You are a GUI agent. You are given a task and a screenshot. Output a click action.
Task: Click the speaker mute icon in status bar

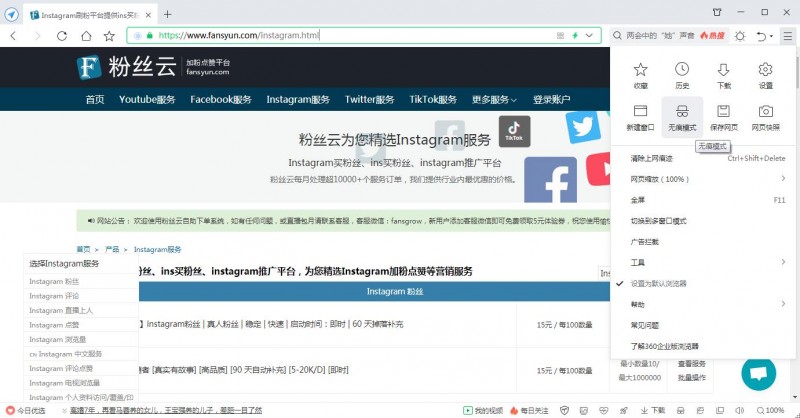click(739, 410)
